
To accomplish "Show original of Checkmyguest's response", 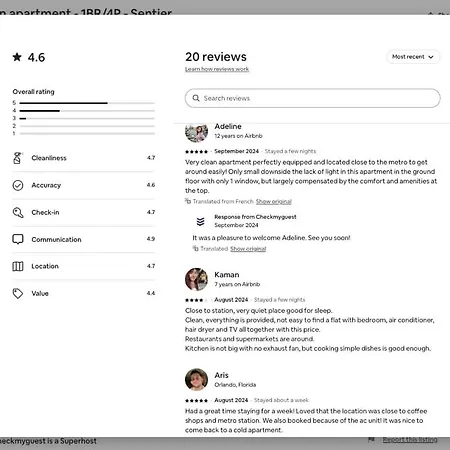I will point(248,249).
